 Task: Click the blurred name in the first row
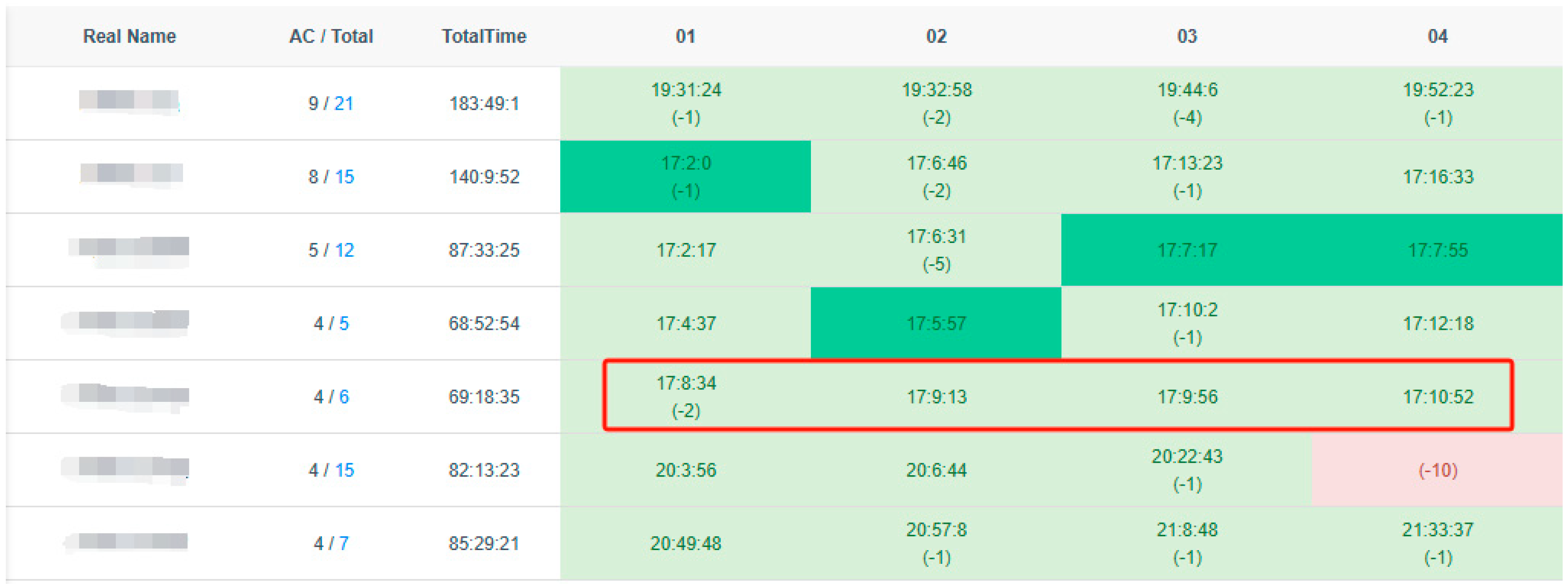[x=129, y=101]
